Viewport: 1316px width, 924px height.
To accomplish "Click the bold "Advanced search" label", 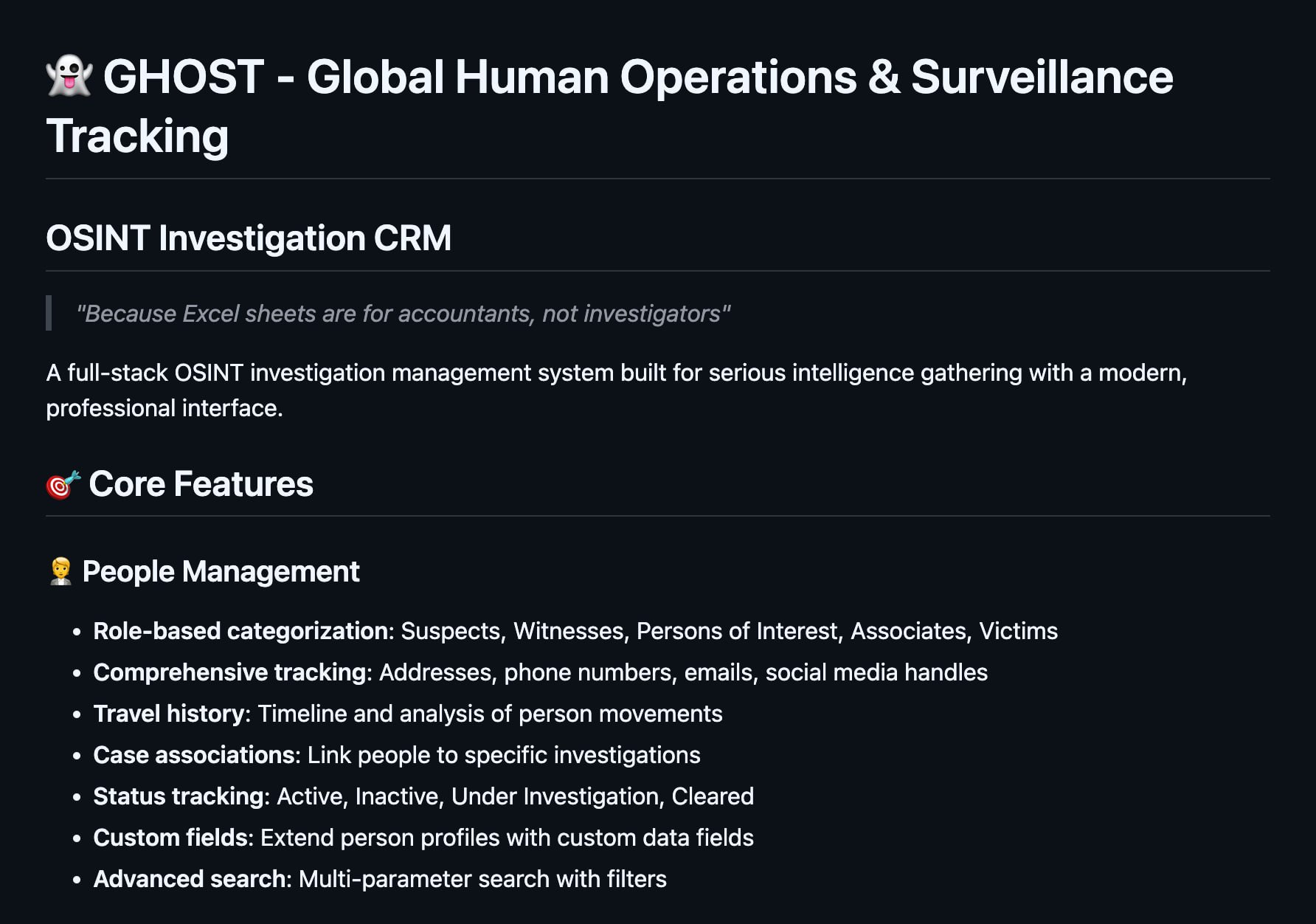I will click(x=190, y=879).
